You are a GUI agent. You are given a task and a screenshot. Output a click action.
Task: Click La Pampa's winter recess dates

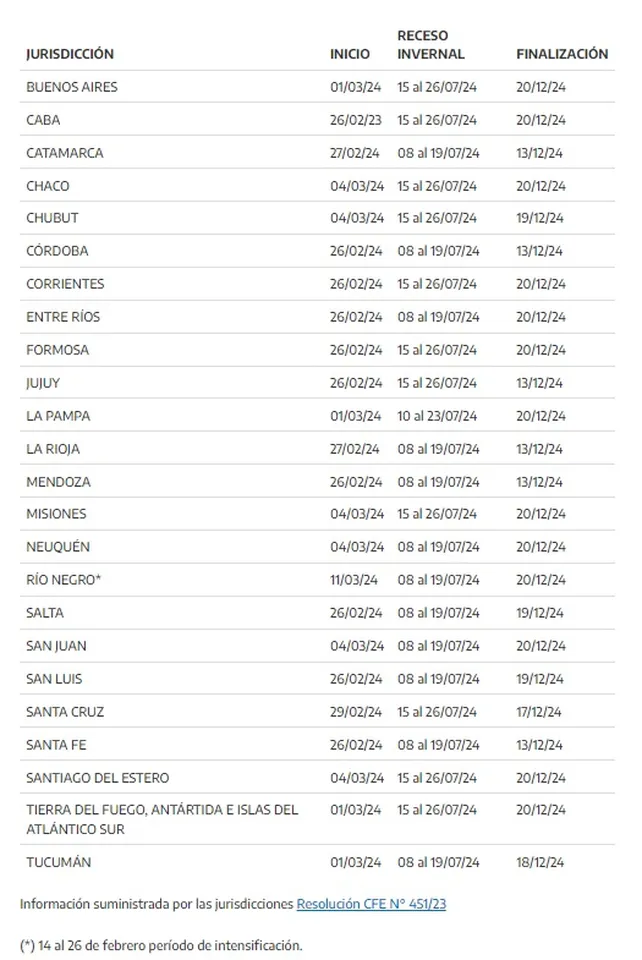(x=438, y=416)
